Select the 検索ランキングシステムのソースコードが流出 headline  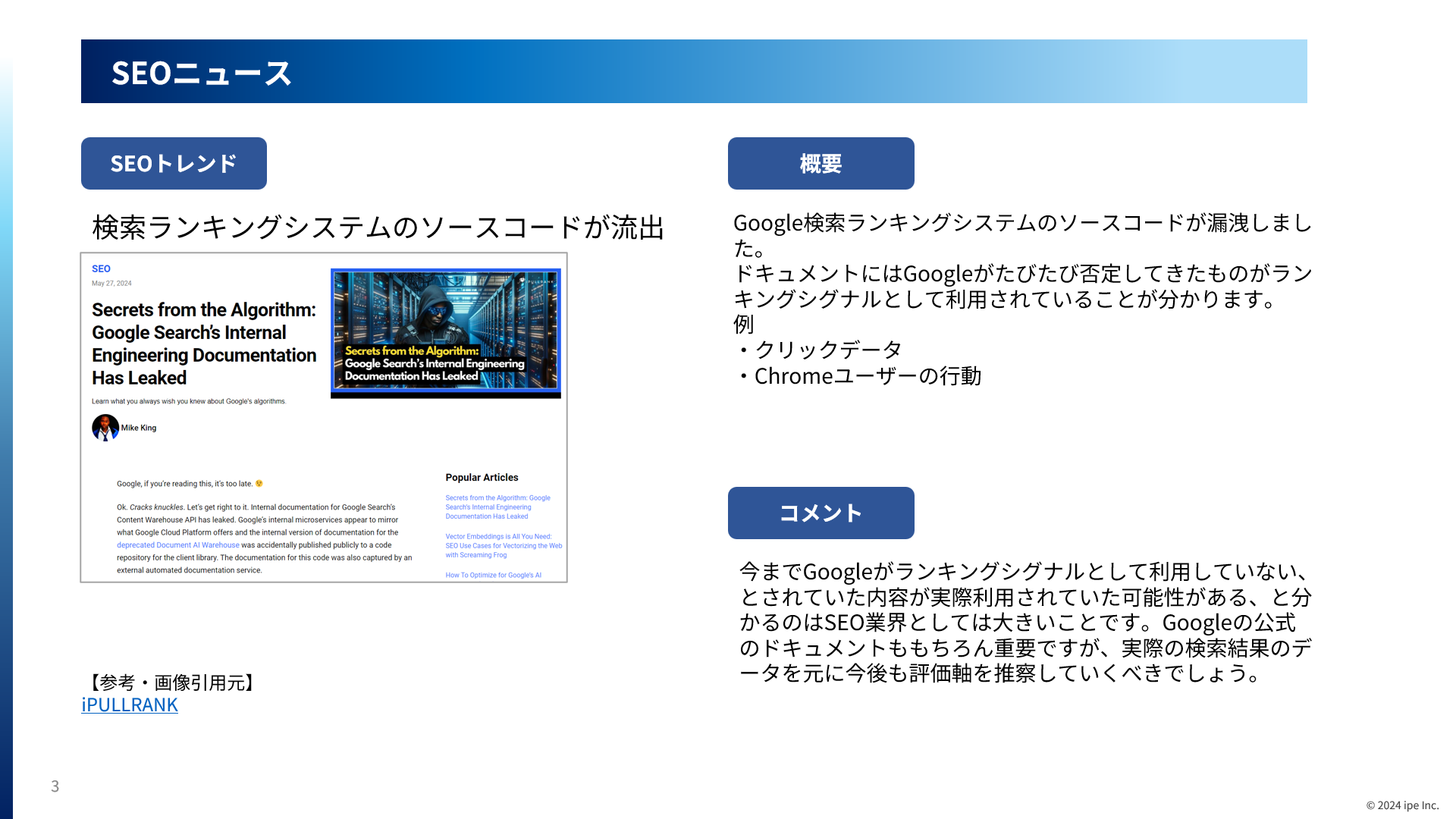pos(378,224)
